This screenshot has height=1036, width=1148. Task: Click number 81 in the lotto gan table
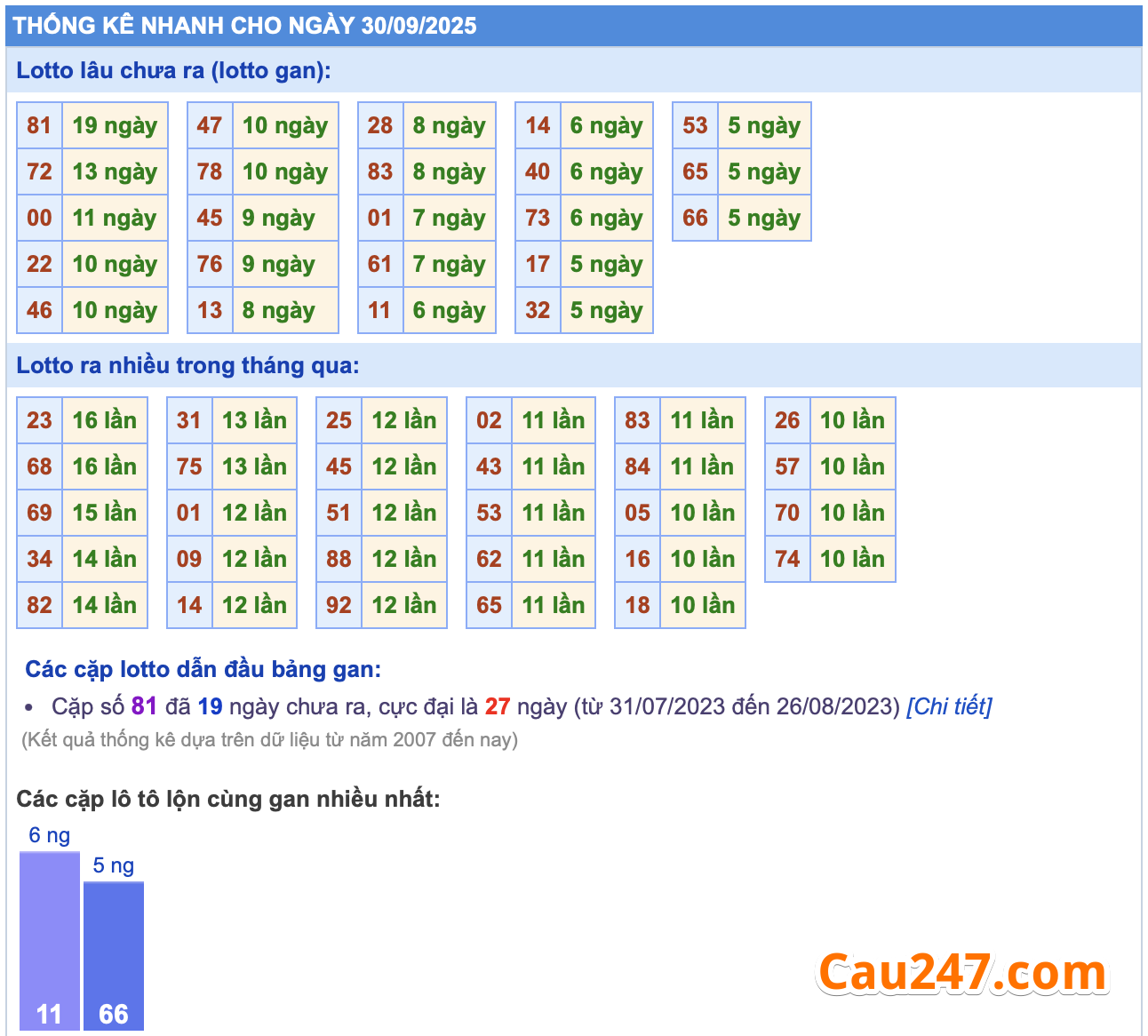pos(39,125)
